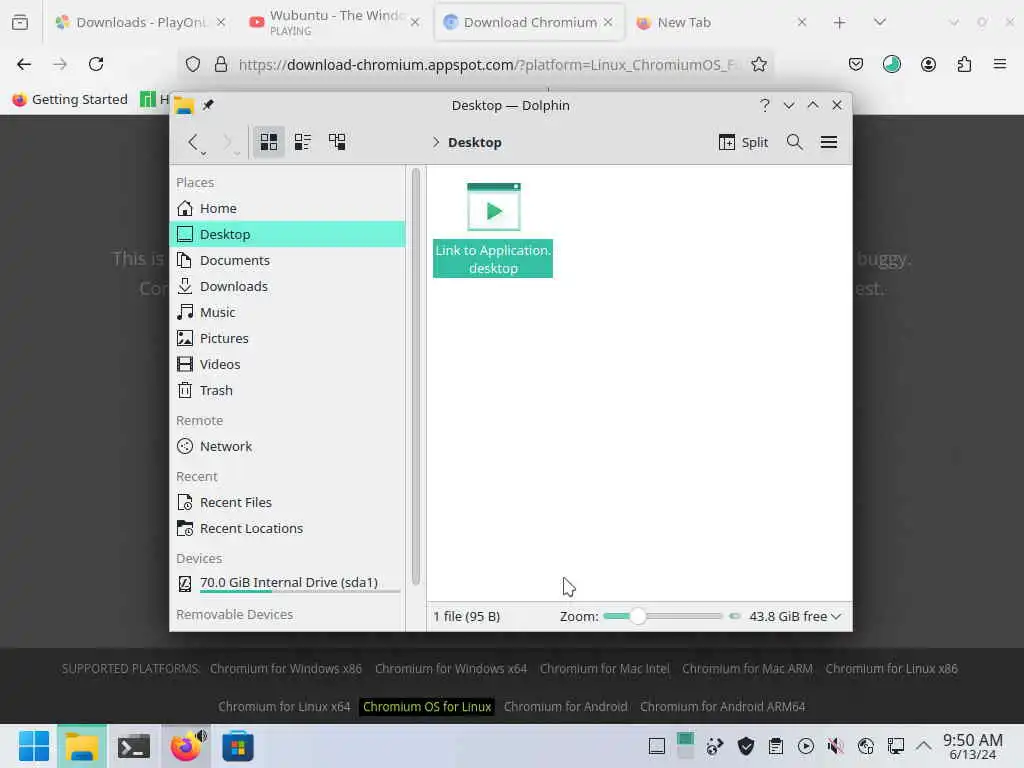1024x768 pixels.
Task: Open Chromium for Windows x86 link
Action: click(286, 669)
